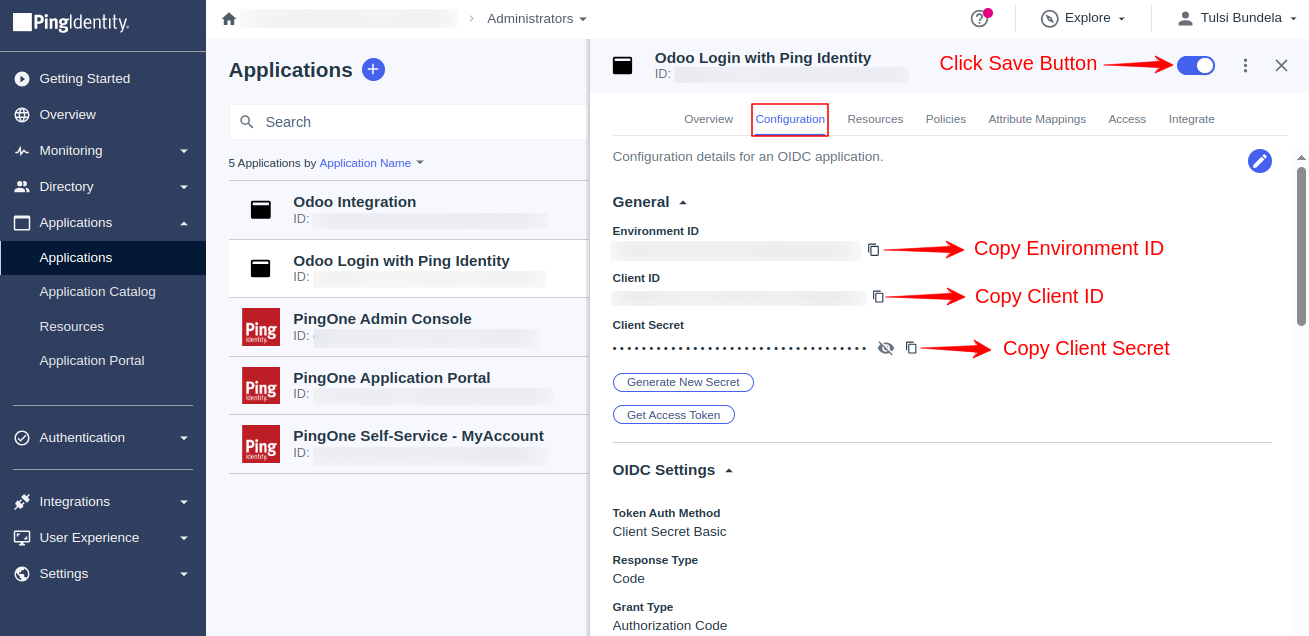1309x636 pixels.
Task: Click the Directory people icon
Action: tap(22, 187)
